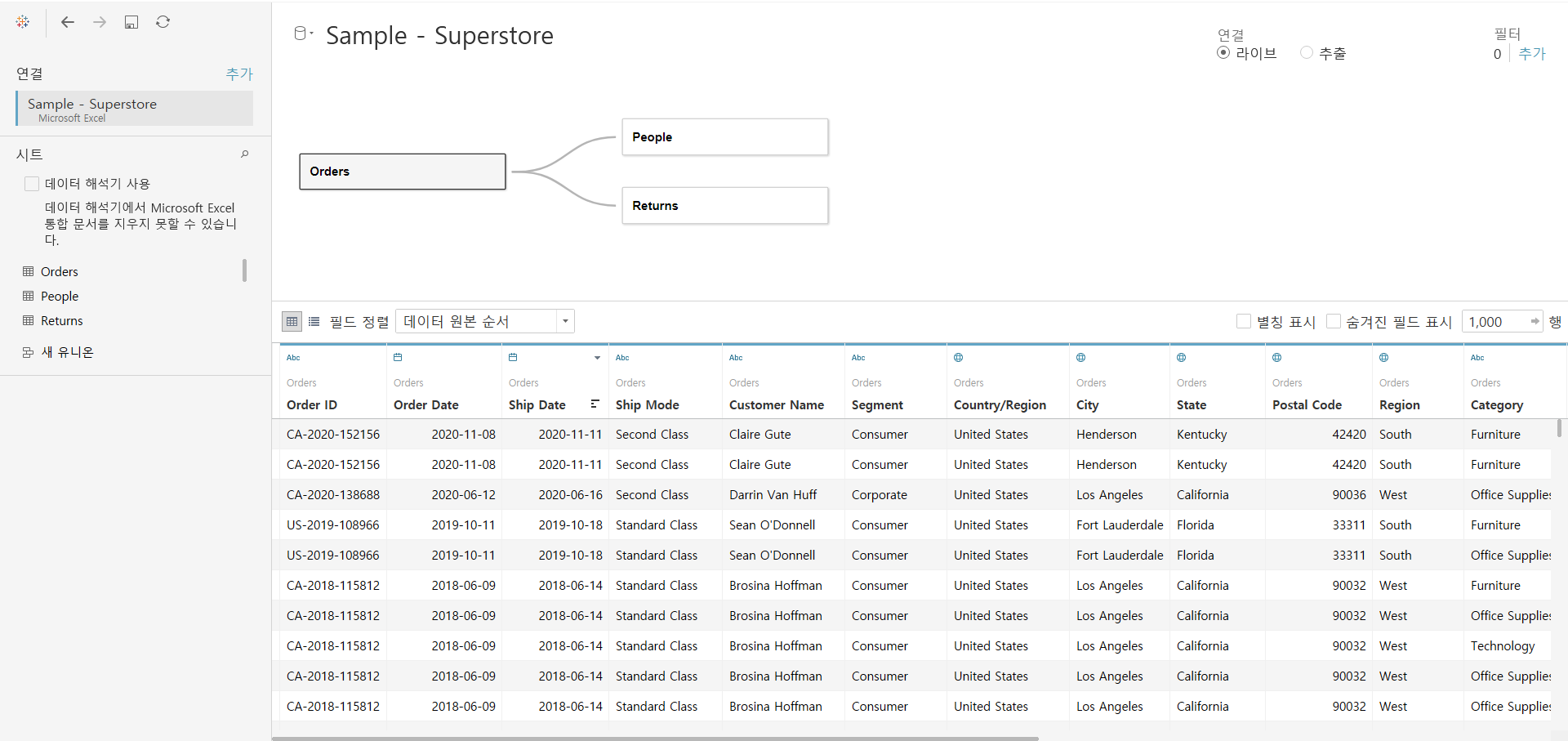Switch to metadata list view
The image size is (1568, 741).
pyautogui.click(x=314, y=321)
